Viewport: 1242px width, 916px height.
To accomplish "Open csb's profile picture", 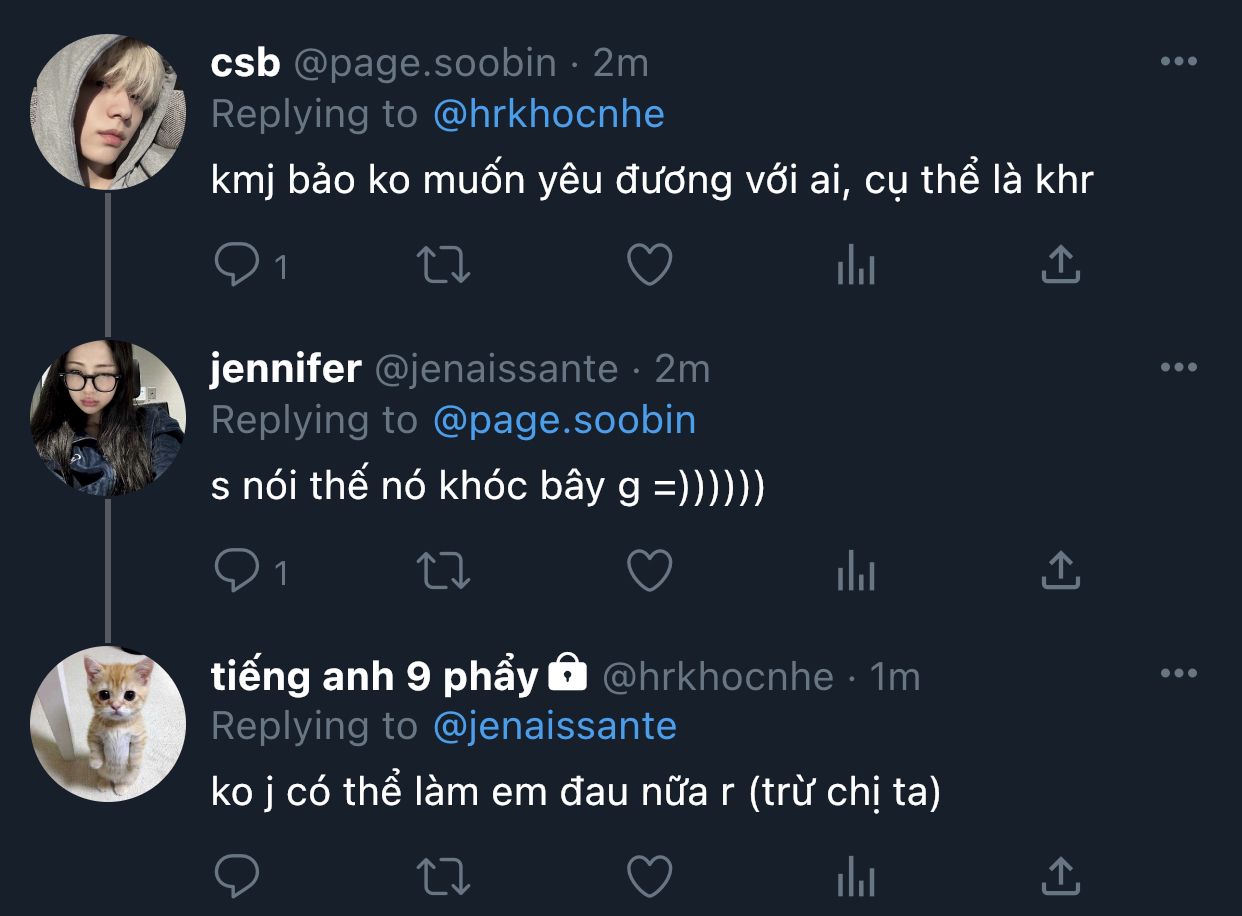I will (x=108, y=112).
